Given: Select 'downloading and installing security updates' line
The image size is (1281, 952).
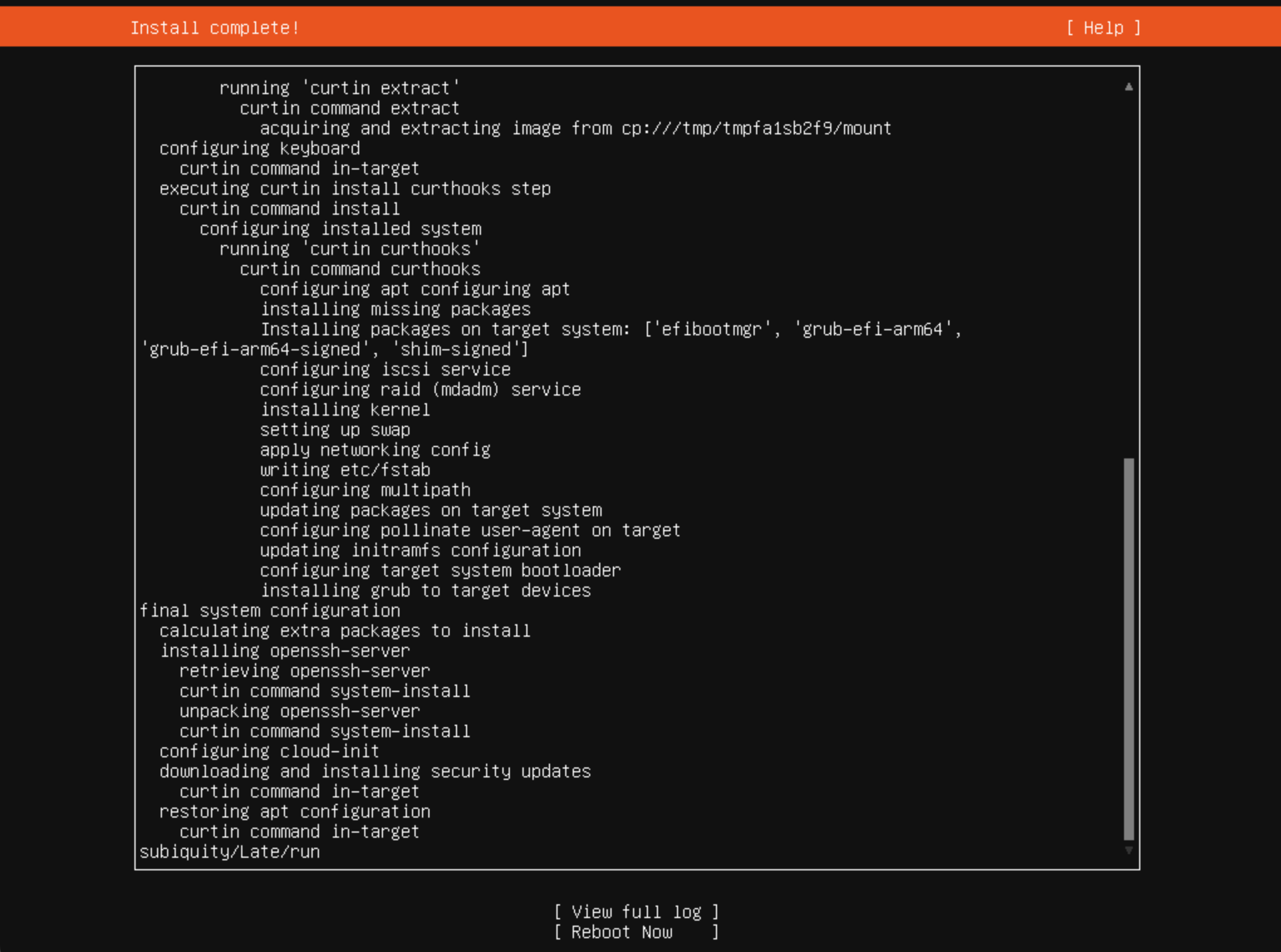Looking at the screenshot, I should pyautogui.click(x=375, y=771).
